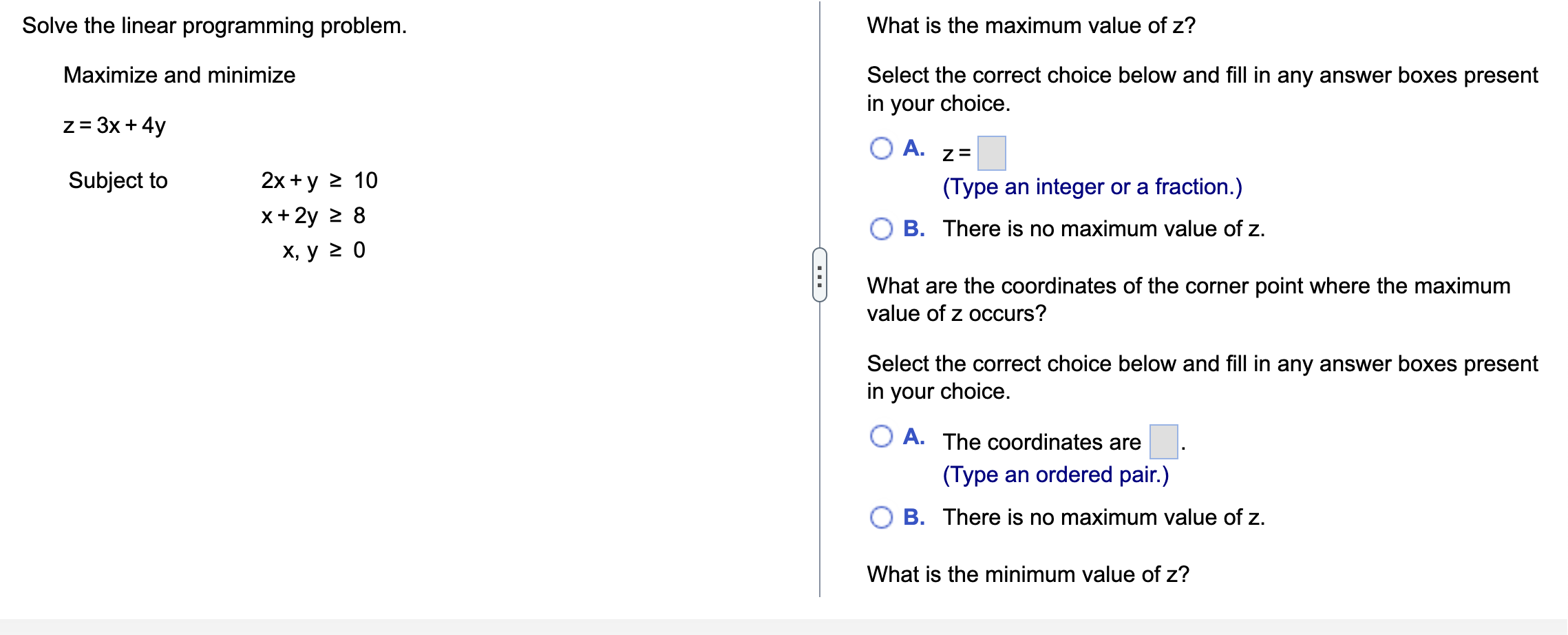This screenshot has width=1568, height=635.
Task: Click "What is the minimum value of z?" question
Action: (x=1028, y=574)
